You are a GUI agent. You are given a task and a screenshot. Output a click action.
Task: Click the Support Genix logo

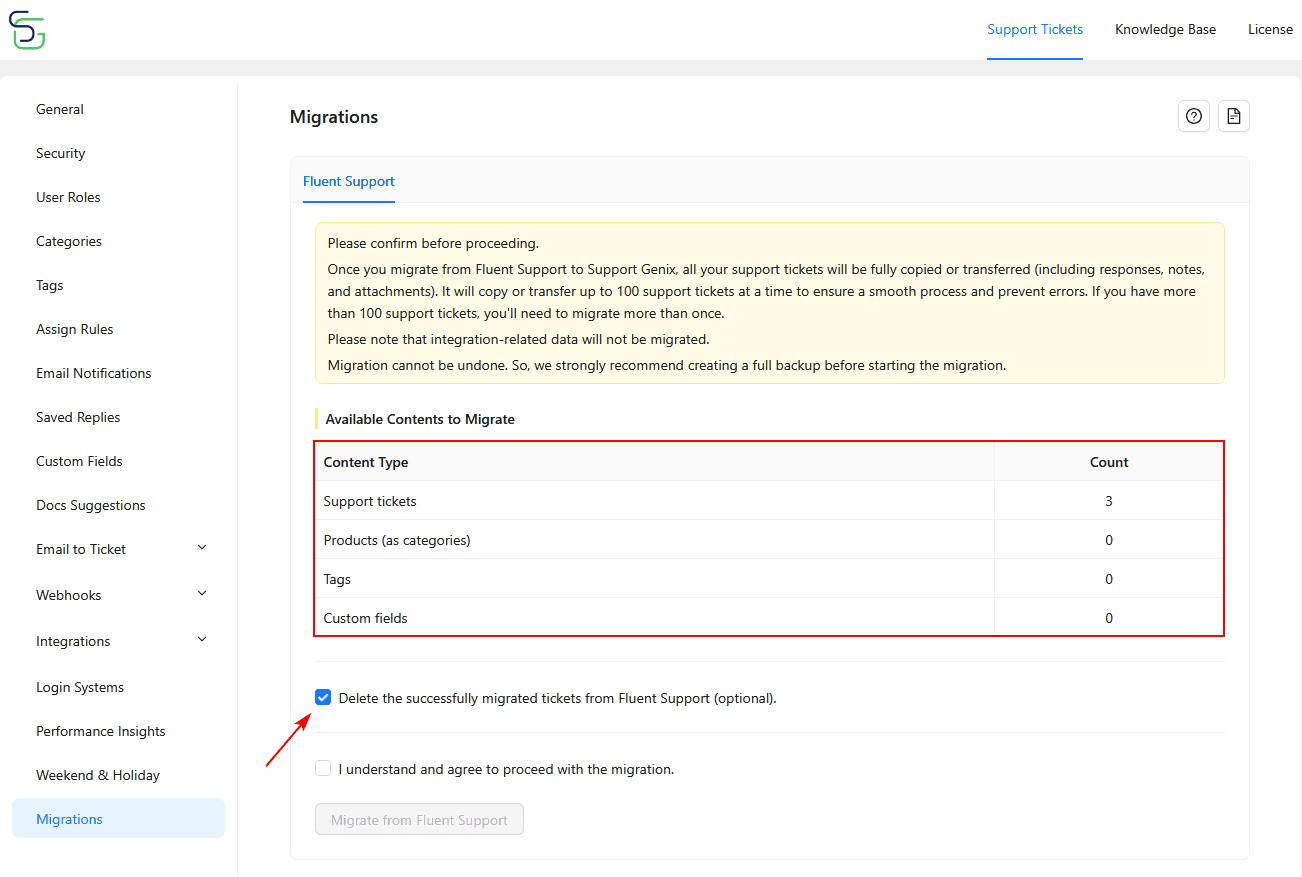[x=27, y=30]
